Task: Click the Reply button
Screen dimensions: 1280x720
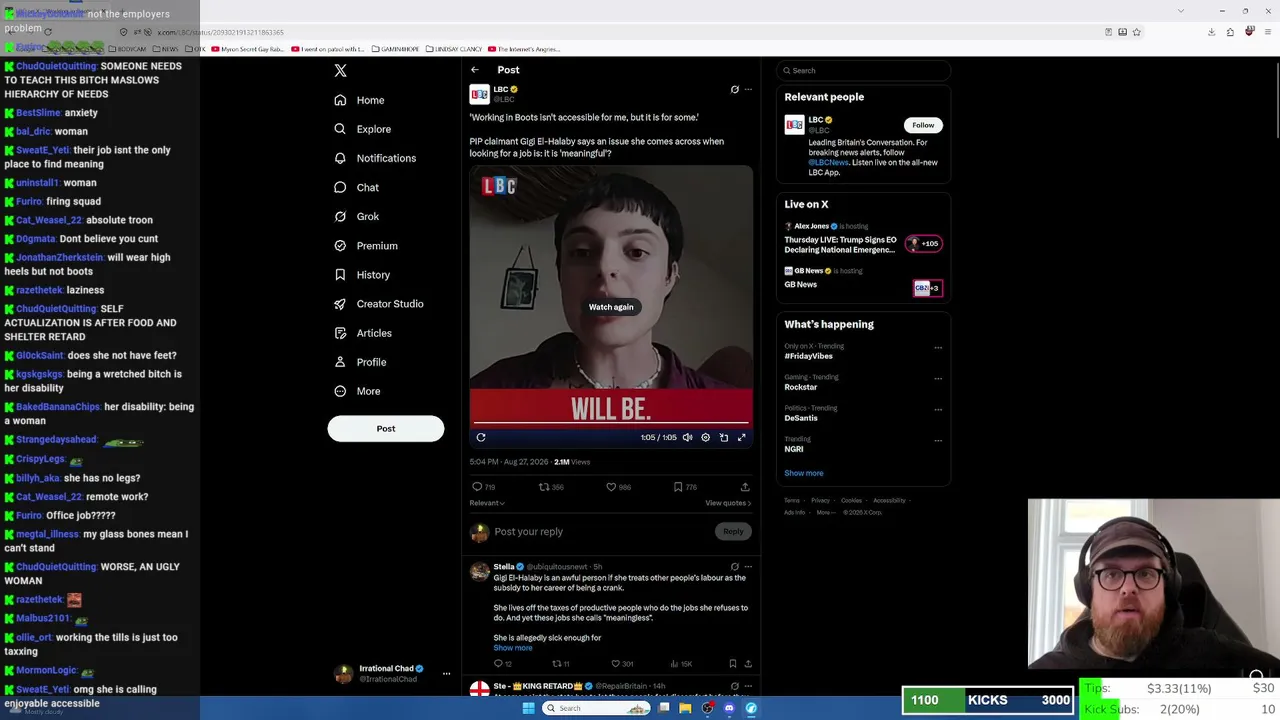Action: coord(733,532)
